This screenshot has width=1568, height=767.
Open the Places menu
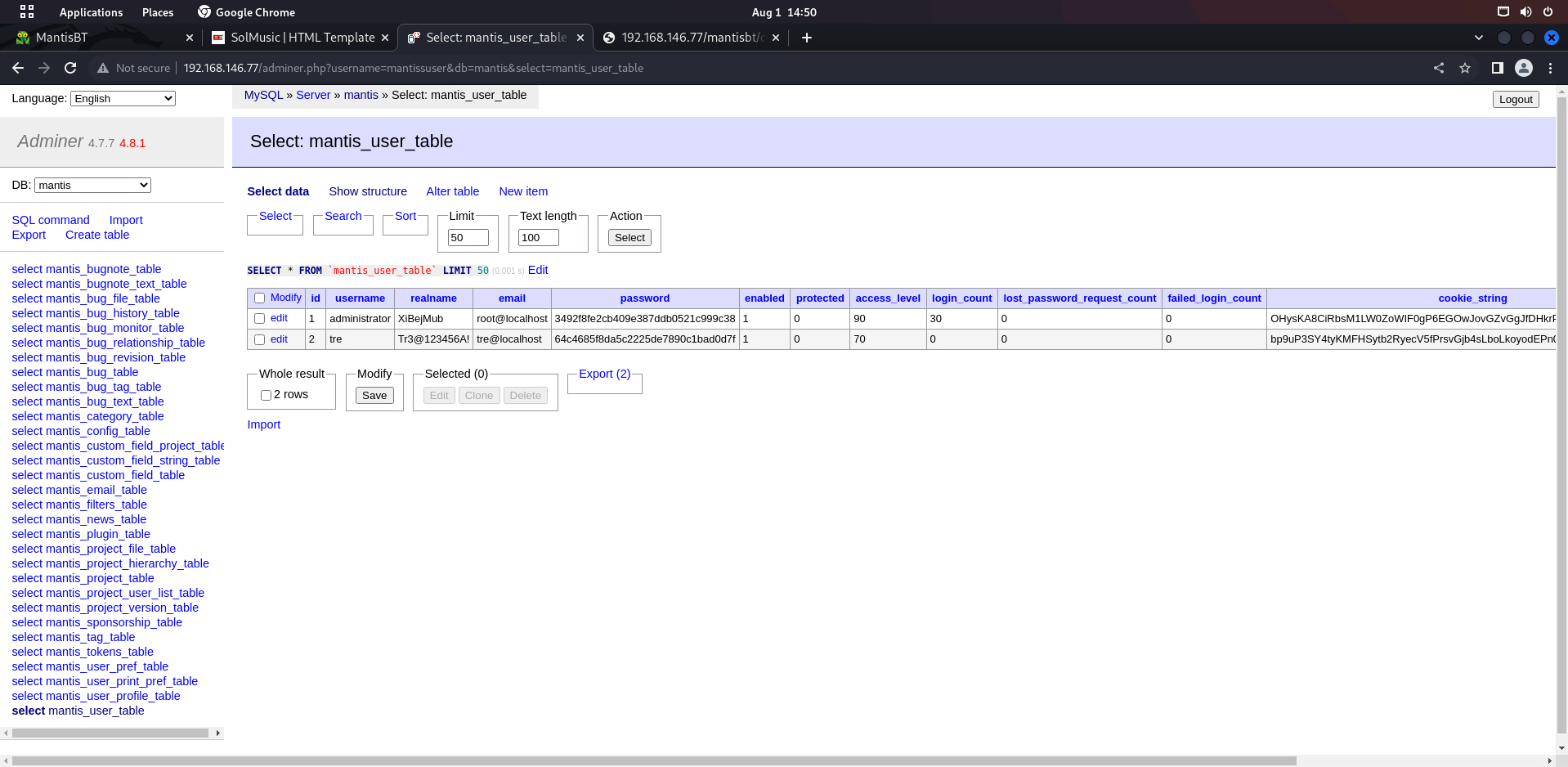point(158,12)
